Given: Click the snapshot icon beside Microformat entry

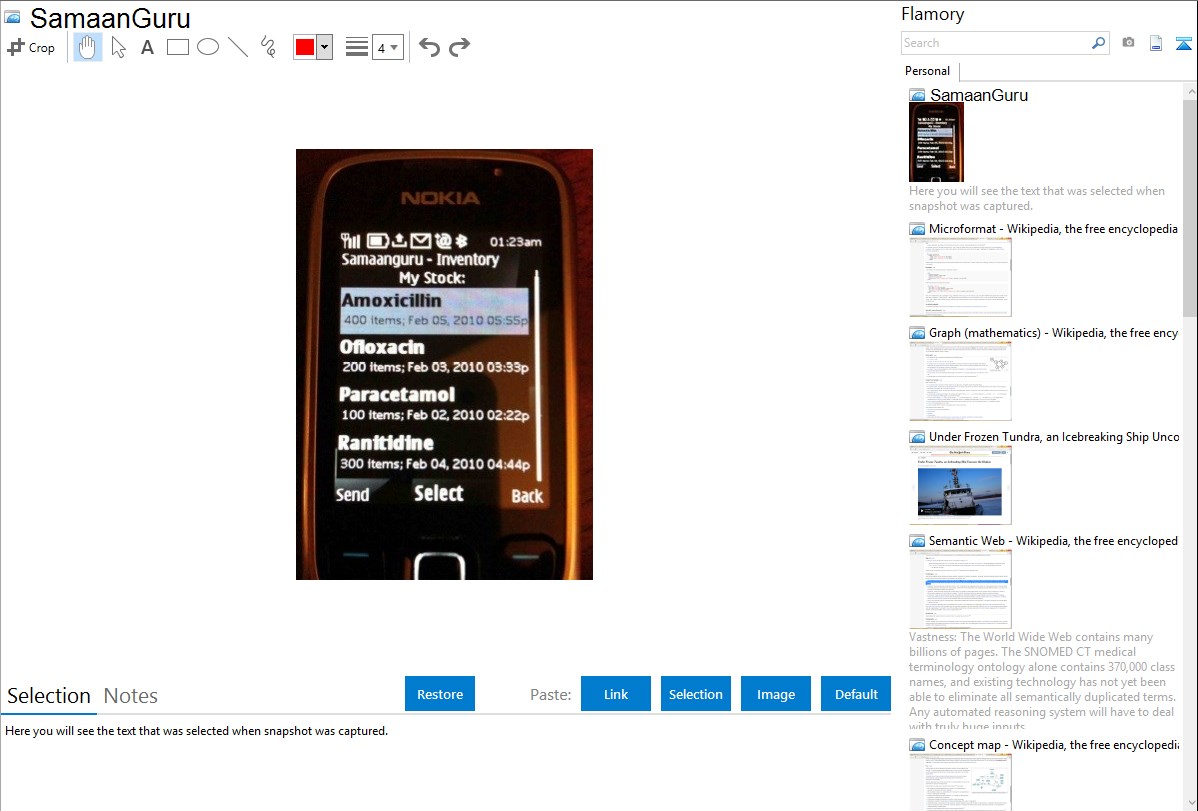Looking at the screenshot, I should click(x=917, y=229).
